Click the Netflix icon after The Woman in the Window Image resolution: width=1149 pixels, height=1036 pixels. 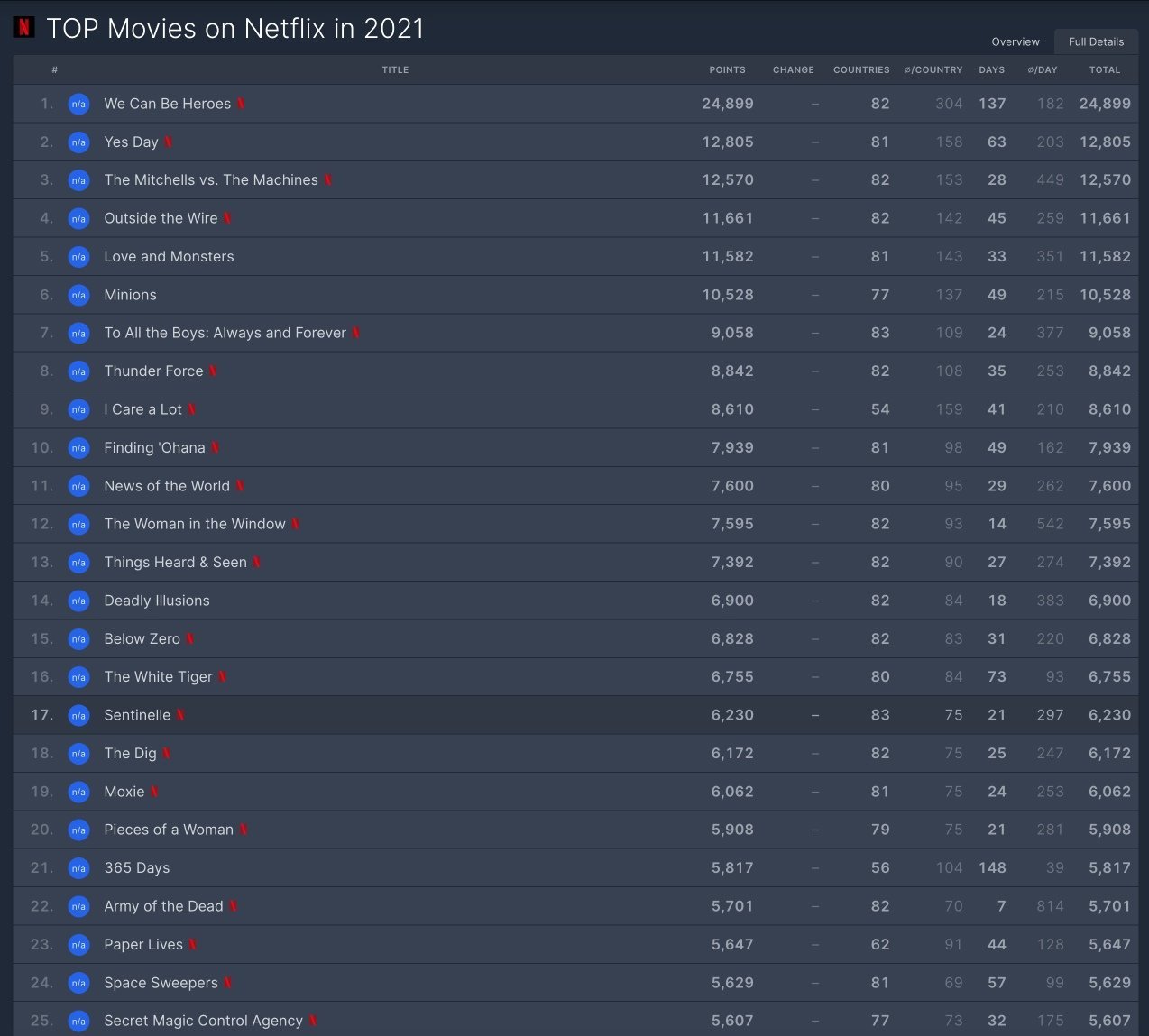click(x=296, y=524)
